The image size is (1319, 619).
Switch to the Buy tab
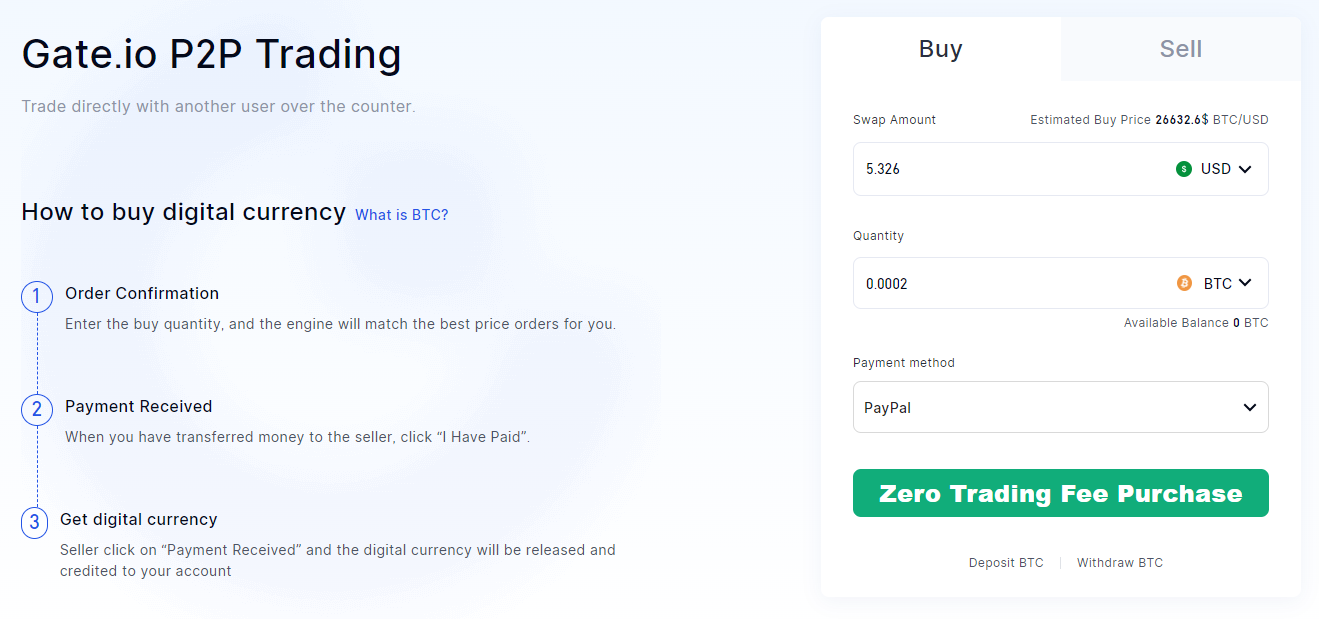(940, 48)
